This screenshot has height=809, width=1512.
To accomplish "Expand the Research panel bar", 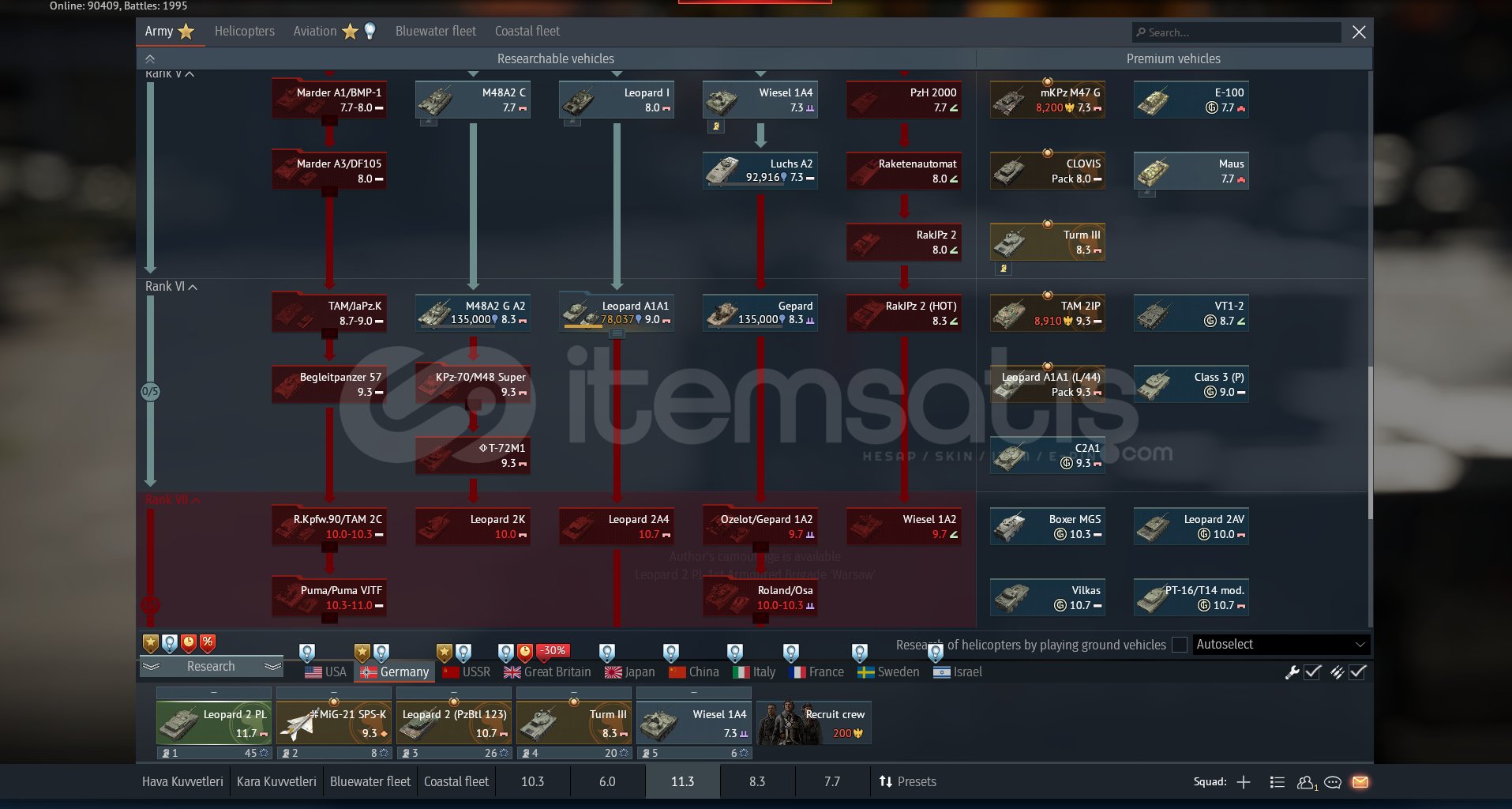I will (212, 667).
